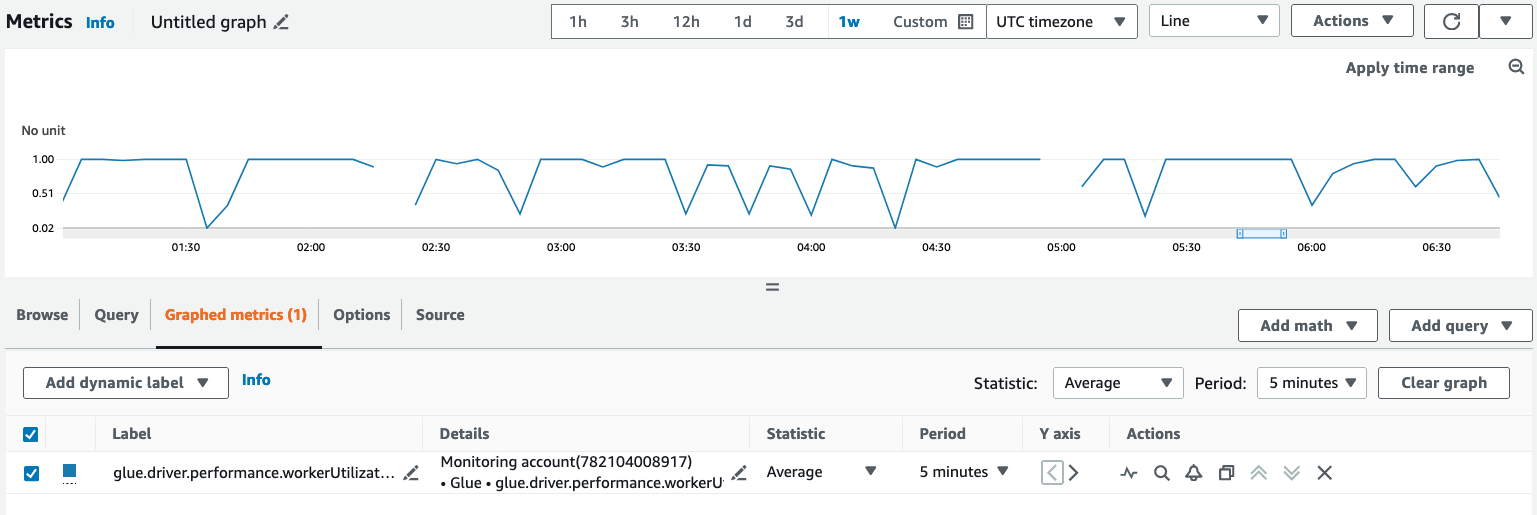The height and width of the screenshot is (515, 1537).
Task: Click the blue metric color swatch
Action: [x=70, y=471]
